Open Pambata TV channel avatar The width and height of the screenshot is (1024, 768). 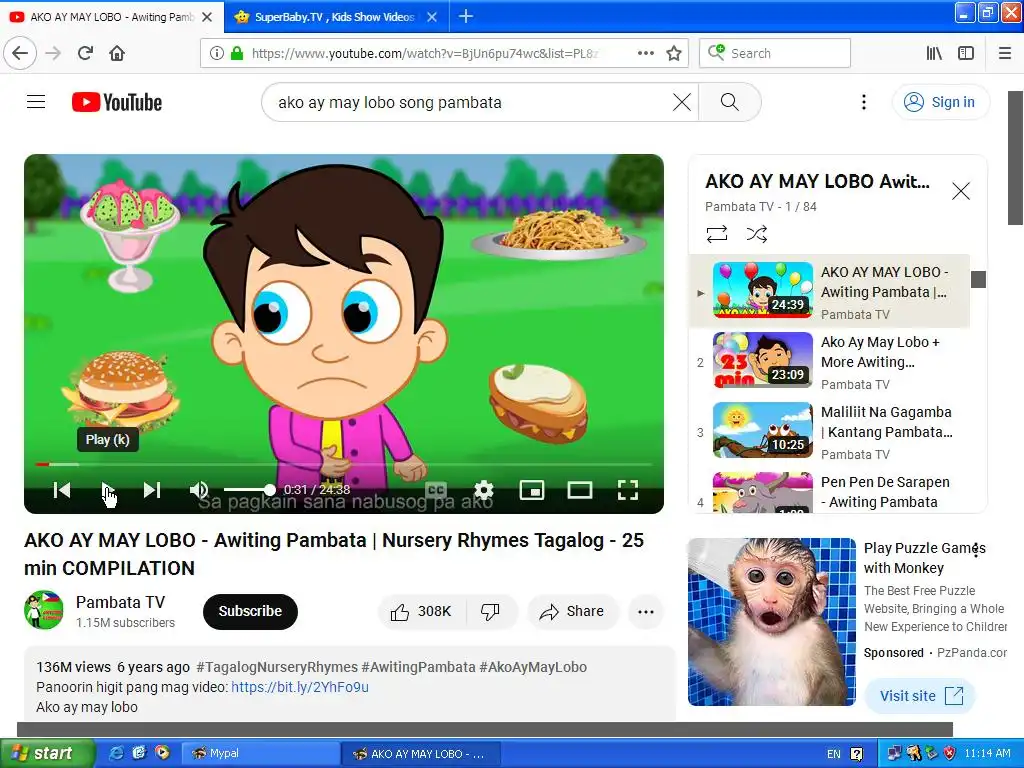coord(44,610)
